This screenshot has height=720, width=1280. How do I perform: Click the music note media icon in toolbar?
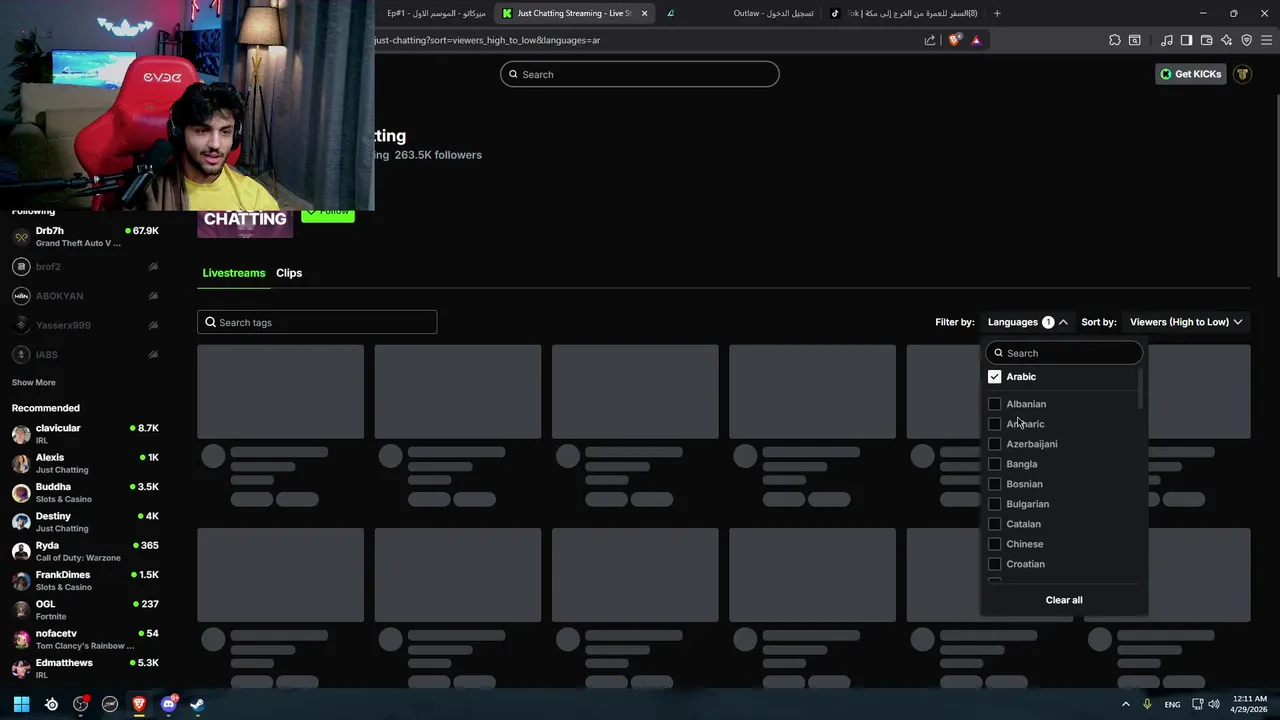1167,40
